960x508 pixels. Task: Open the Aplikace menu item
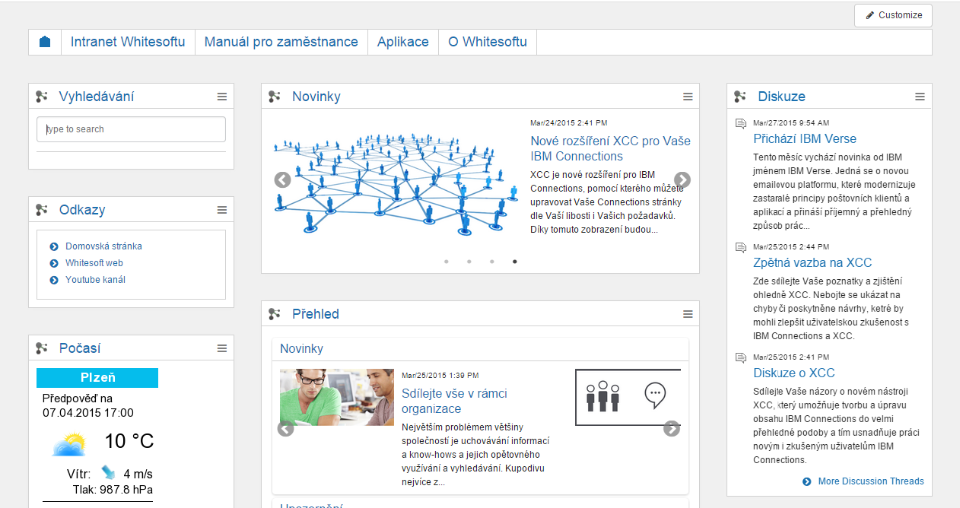pos(403,42)
